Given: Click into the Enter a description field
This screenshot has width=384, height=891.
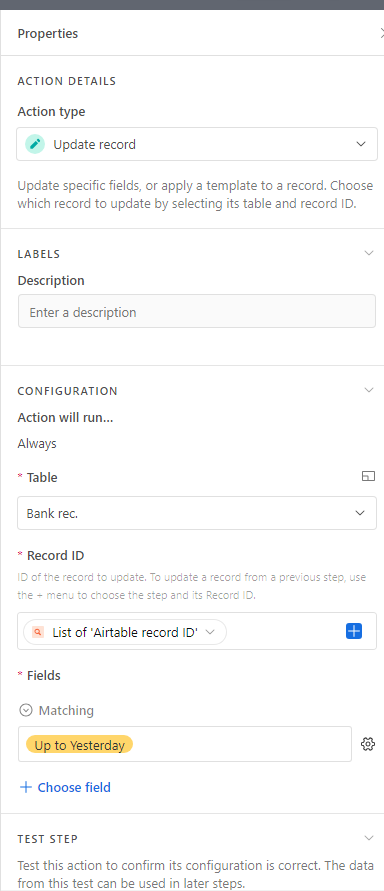Looking at the screenshot, I should click(197, 311).
